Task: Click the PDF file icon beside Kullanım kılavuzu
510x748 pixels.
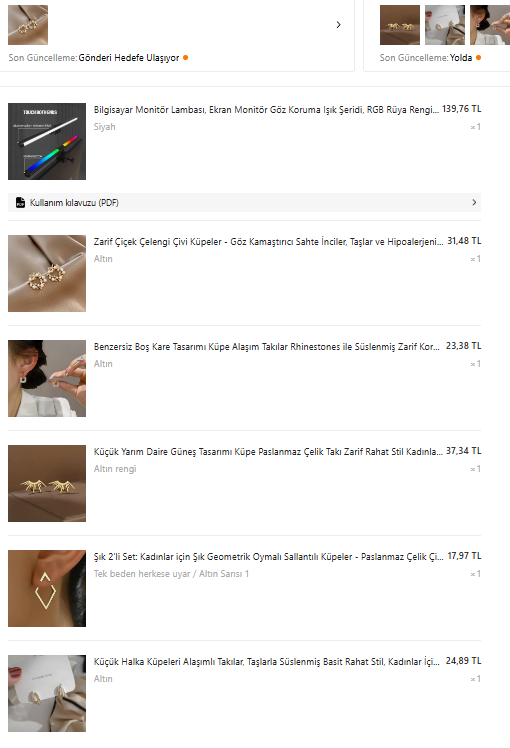Action: (x=20, y=202)
